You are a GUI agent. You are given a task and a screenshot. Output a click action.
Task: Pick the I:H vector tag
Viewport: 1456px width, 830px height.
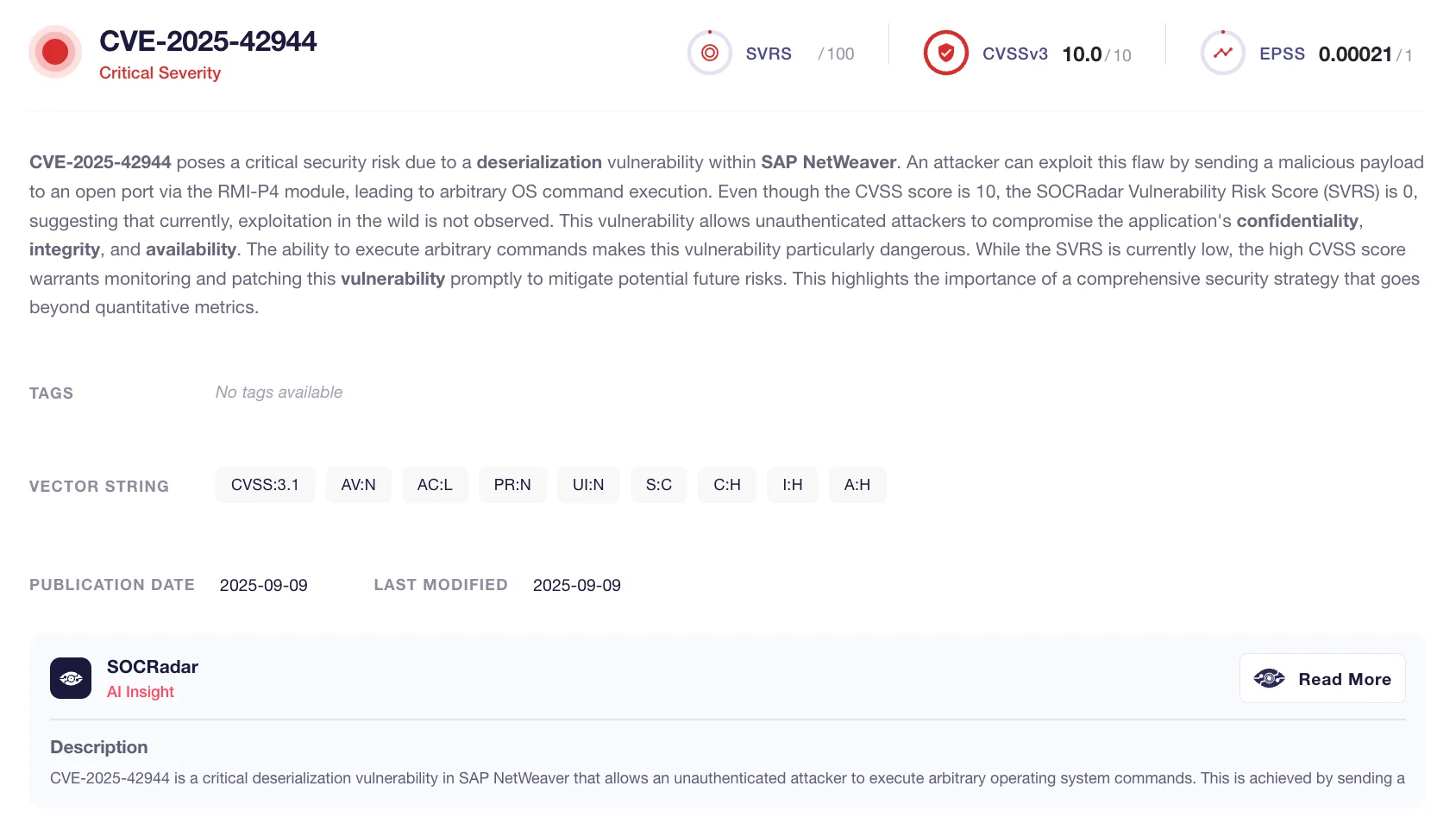click(793, 485)
